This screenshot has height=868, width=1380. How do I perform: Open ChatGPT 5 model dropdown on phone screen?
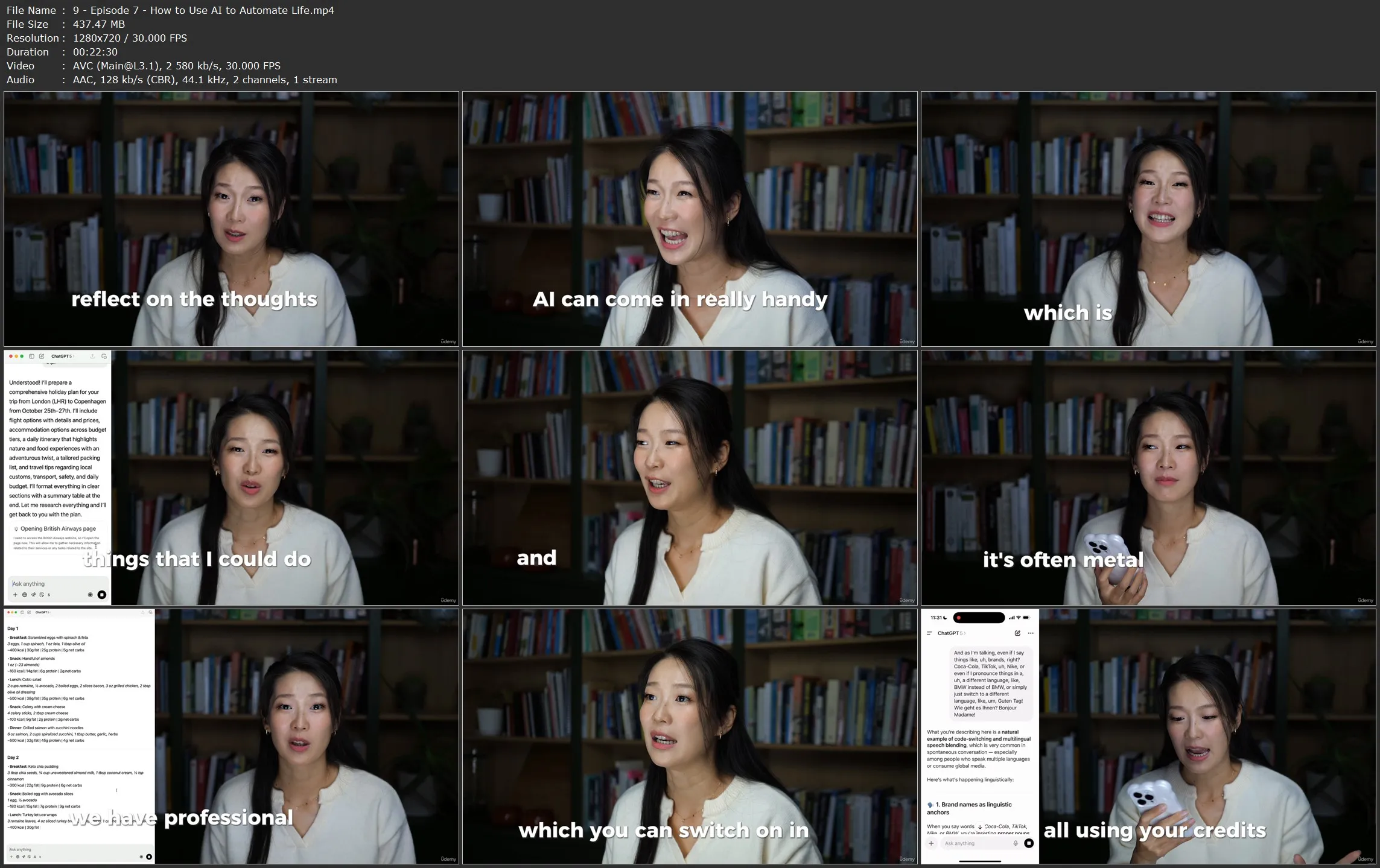(x=950, y=633)
